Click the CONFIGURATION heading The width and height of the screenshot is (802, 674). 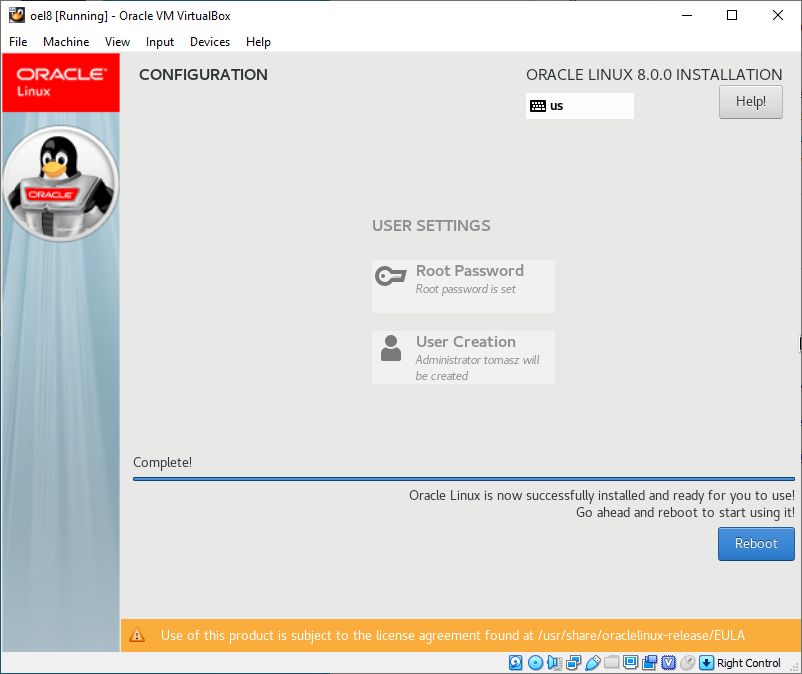[x=203, y=75]
